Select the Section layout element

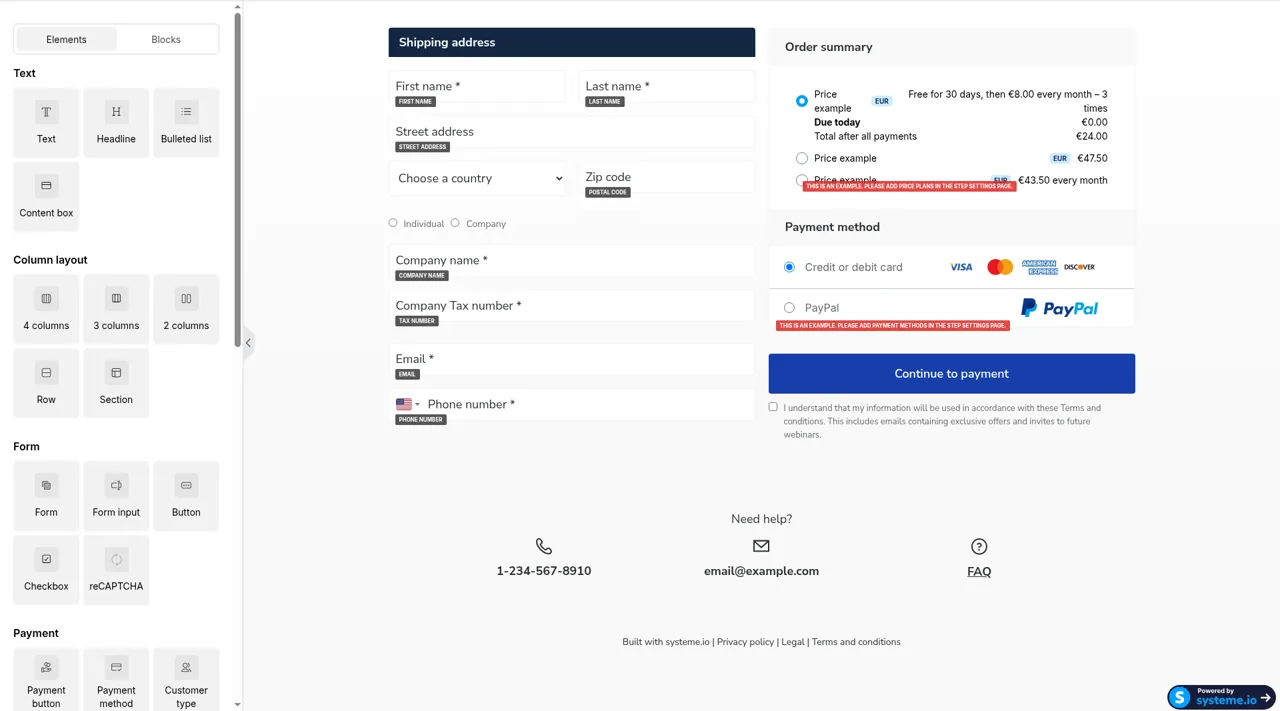(x=116, y=383)
